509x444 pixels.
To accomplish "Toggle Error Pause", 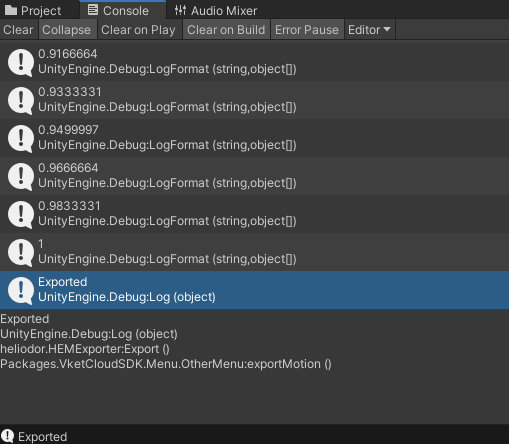I will click(307, 30).
